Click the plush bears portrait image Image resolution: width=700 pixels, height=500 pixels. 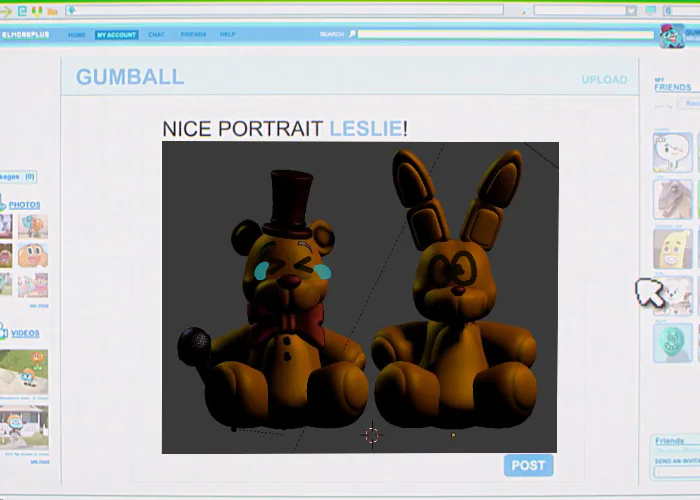point(360,297)
